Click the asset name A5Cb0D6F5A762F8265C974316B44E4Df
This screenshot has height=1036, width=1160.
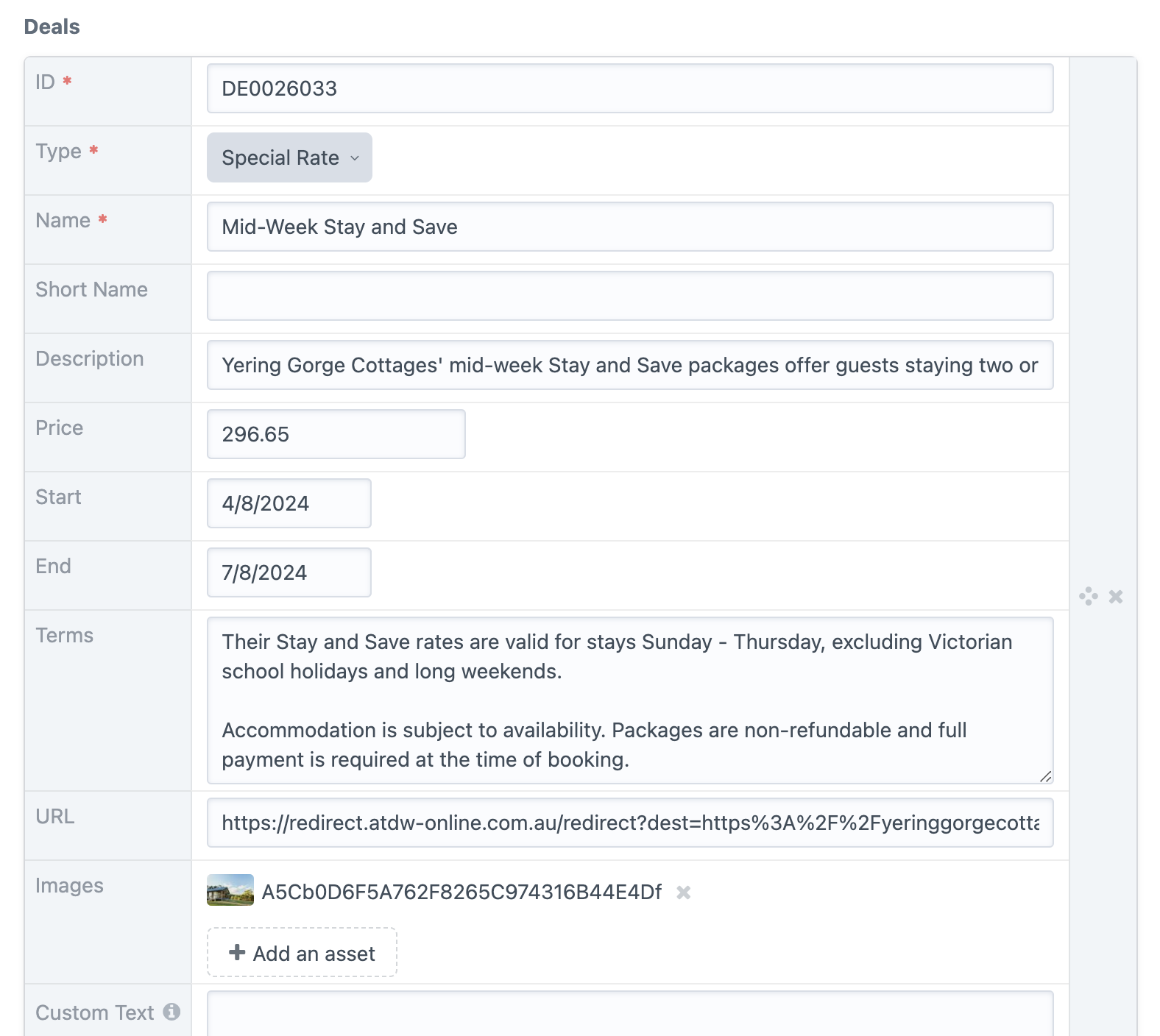(462, 893)
